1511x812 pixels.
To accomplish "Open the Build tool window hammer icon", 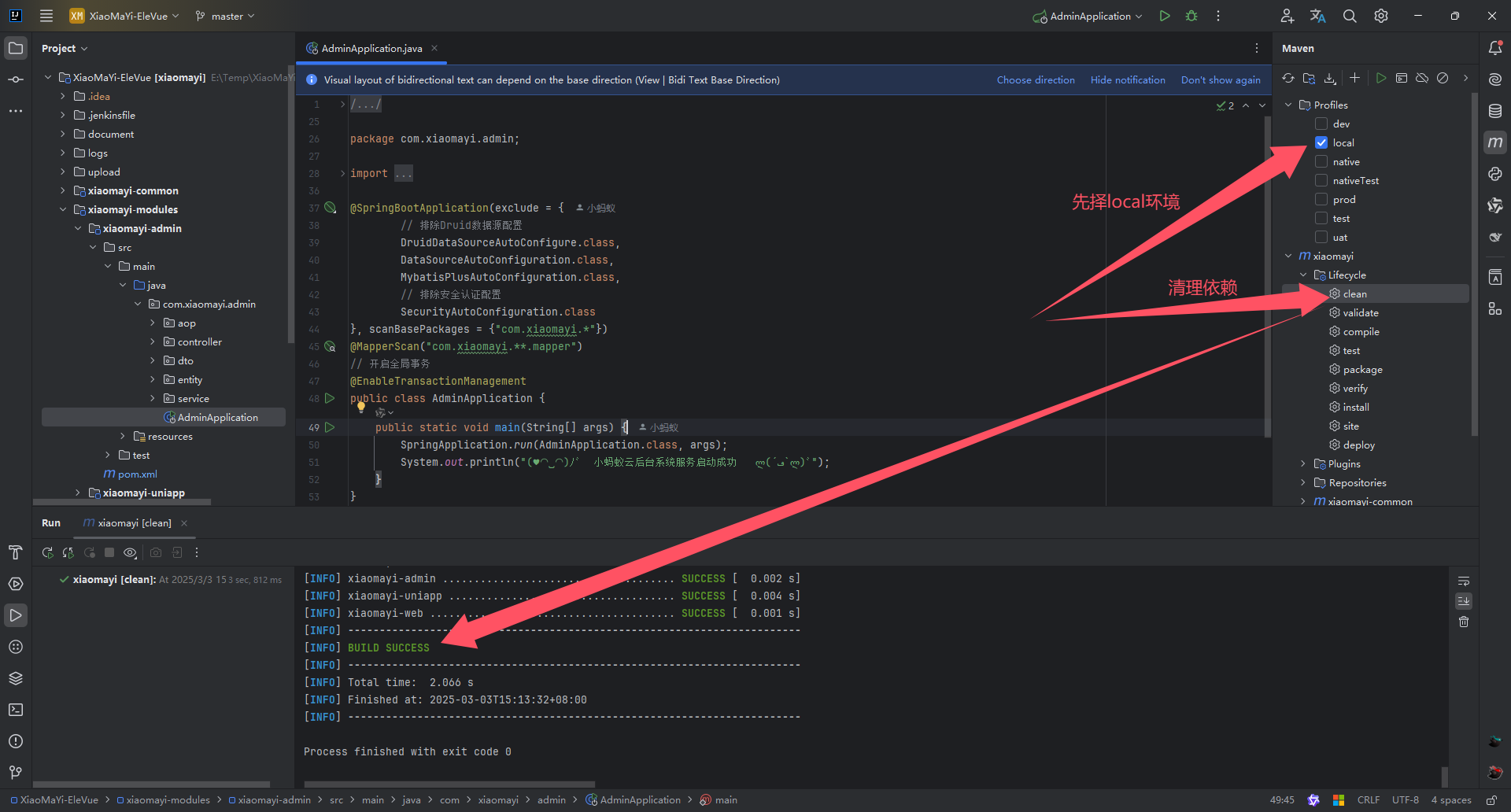I will pyautogui.click(x=16, y=552).
